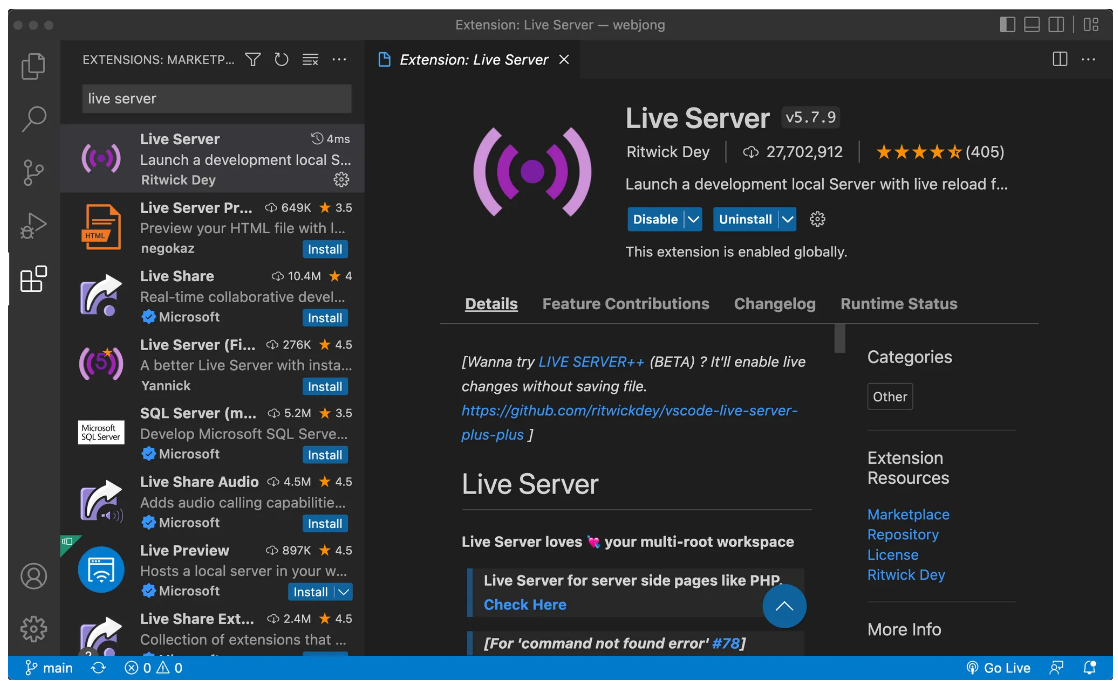The height and width of the screenshot is (681, 1118).
Task: Toggle primary side bar in title bar
Action: (x=1007, y=25)
